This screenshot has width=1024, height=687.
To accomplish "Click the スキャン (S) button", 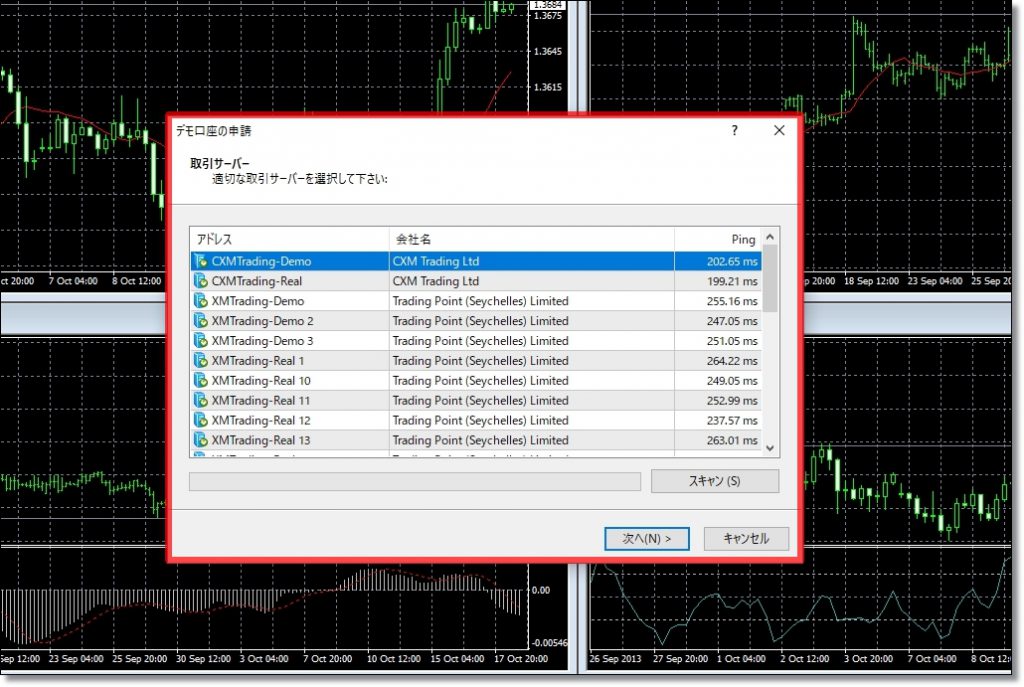I will 714,481.
